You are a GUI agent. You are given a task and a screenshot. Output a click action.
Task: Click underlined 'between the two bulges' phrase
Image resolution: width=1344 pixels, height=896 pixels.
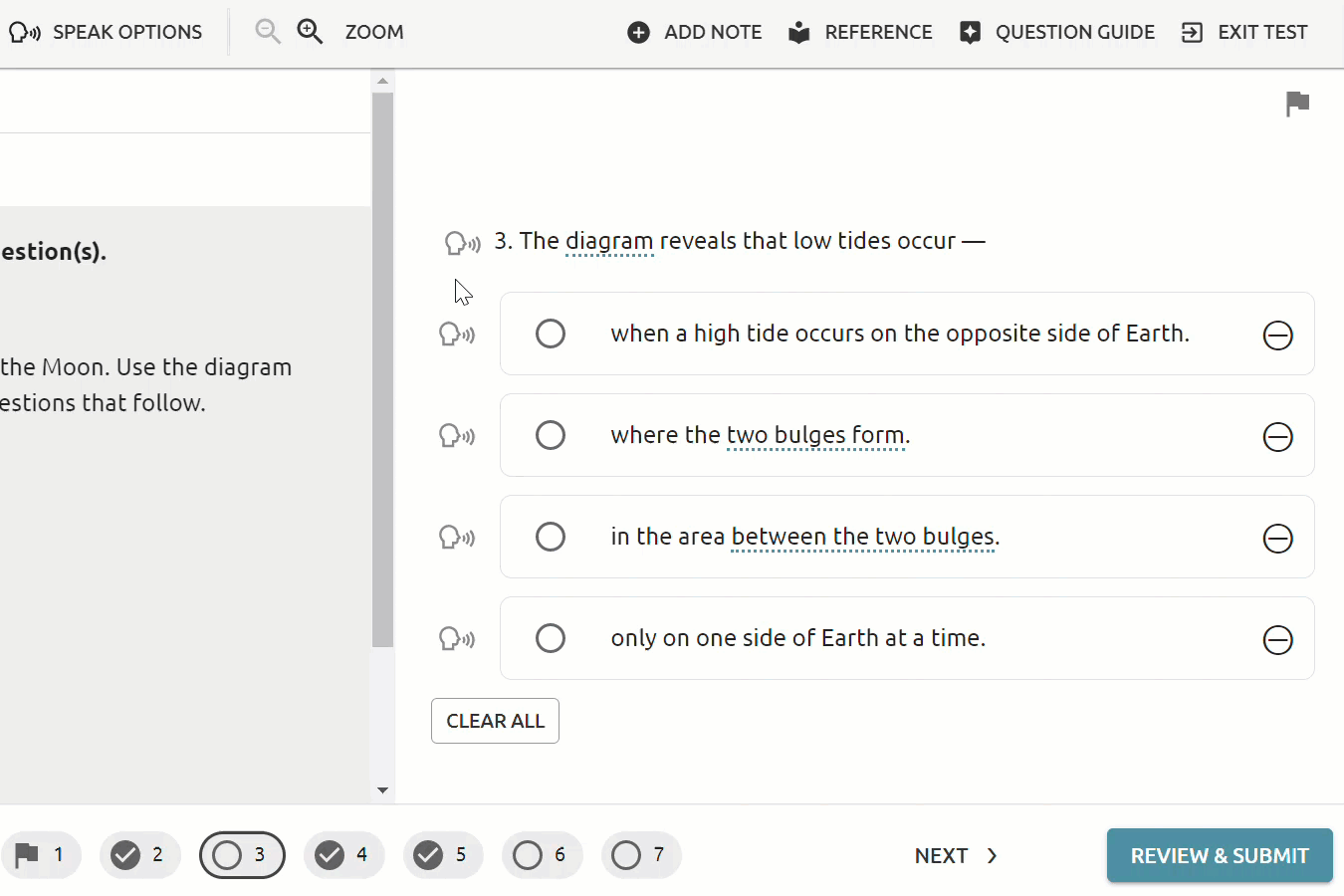(x=862, y=537)
